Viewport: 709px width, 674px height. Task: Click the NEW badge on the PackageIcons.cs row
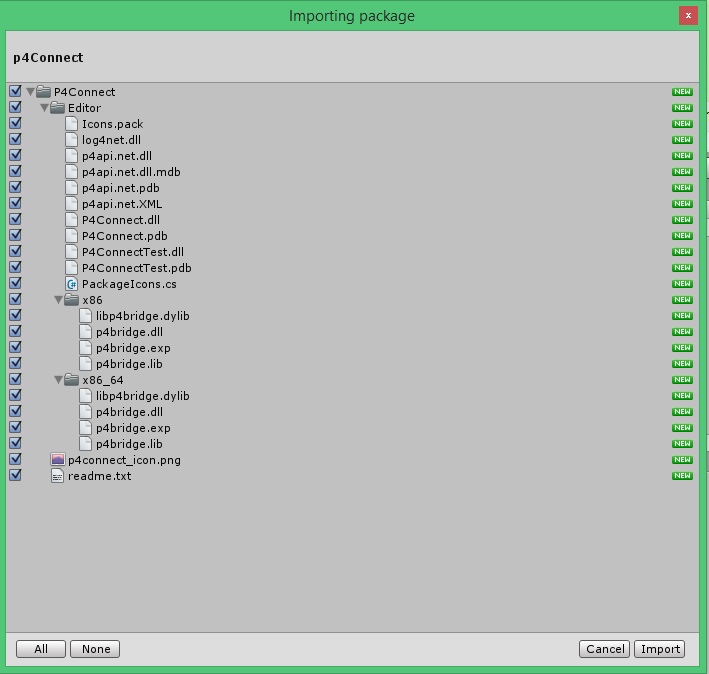coord(682,284)
